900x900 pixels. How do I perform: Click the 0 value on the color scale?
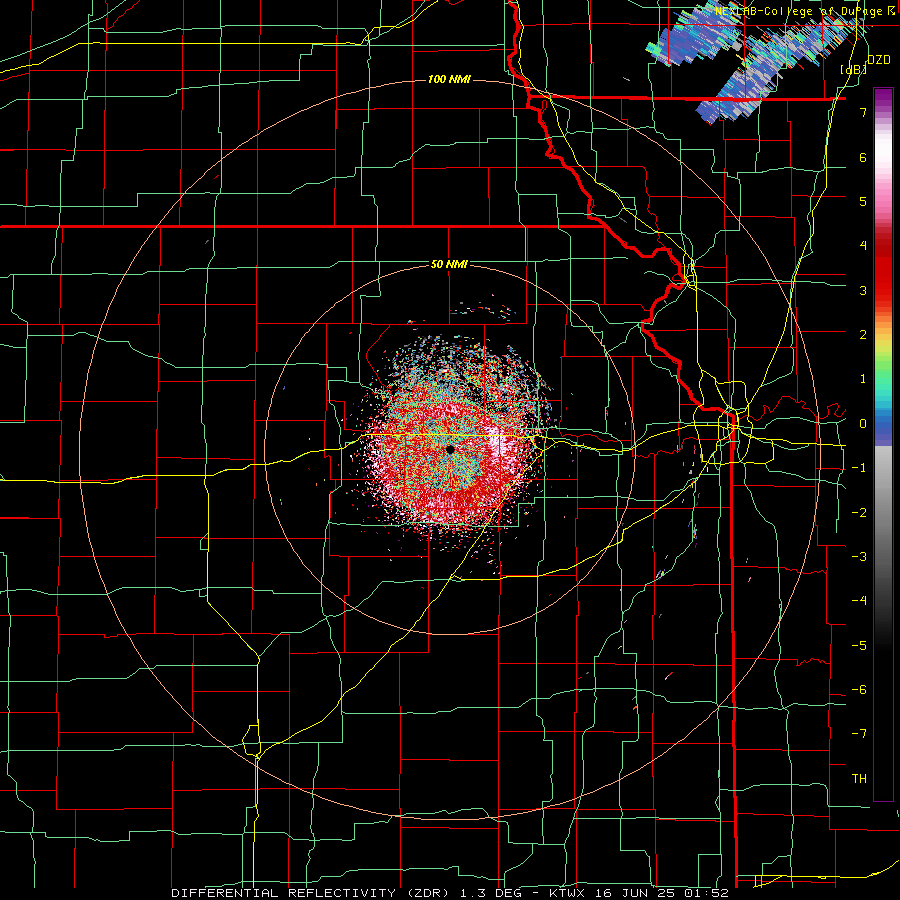click(863, 424)
